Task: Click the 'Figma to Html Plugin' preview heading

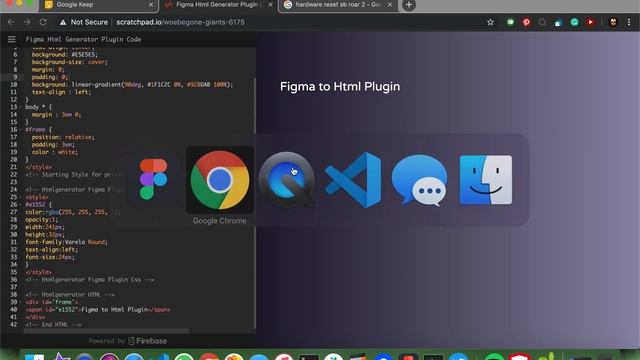Action: point(340,87)
